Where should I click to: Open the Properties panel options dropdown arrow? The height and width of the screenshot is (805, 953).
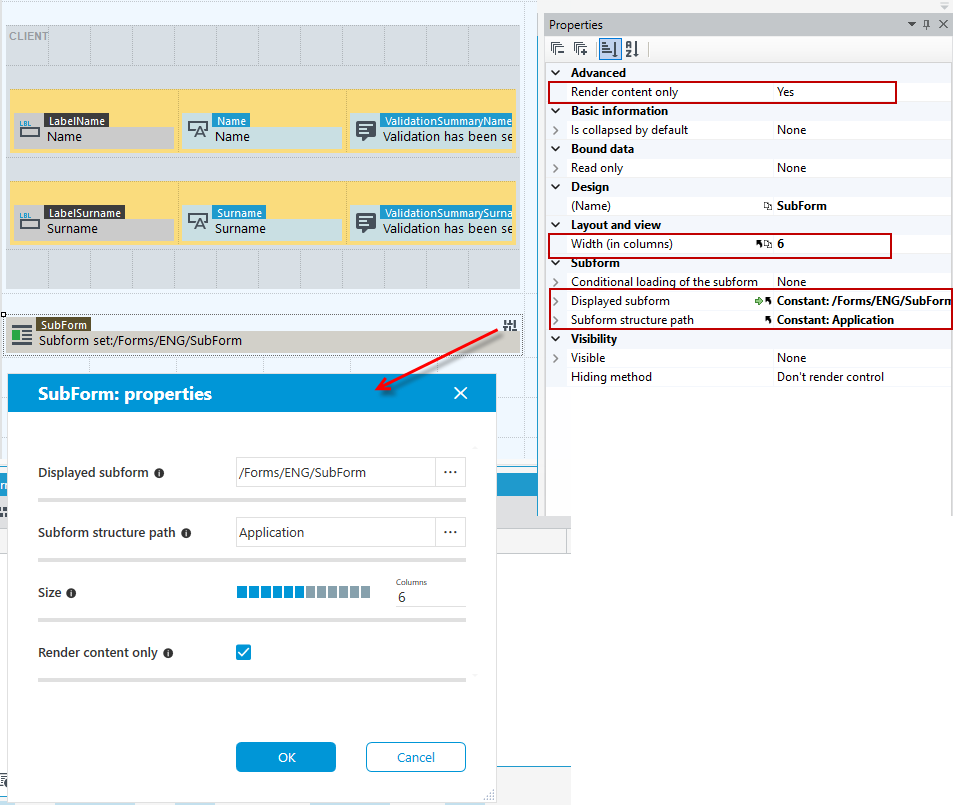pos(912,24)
